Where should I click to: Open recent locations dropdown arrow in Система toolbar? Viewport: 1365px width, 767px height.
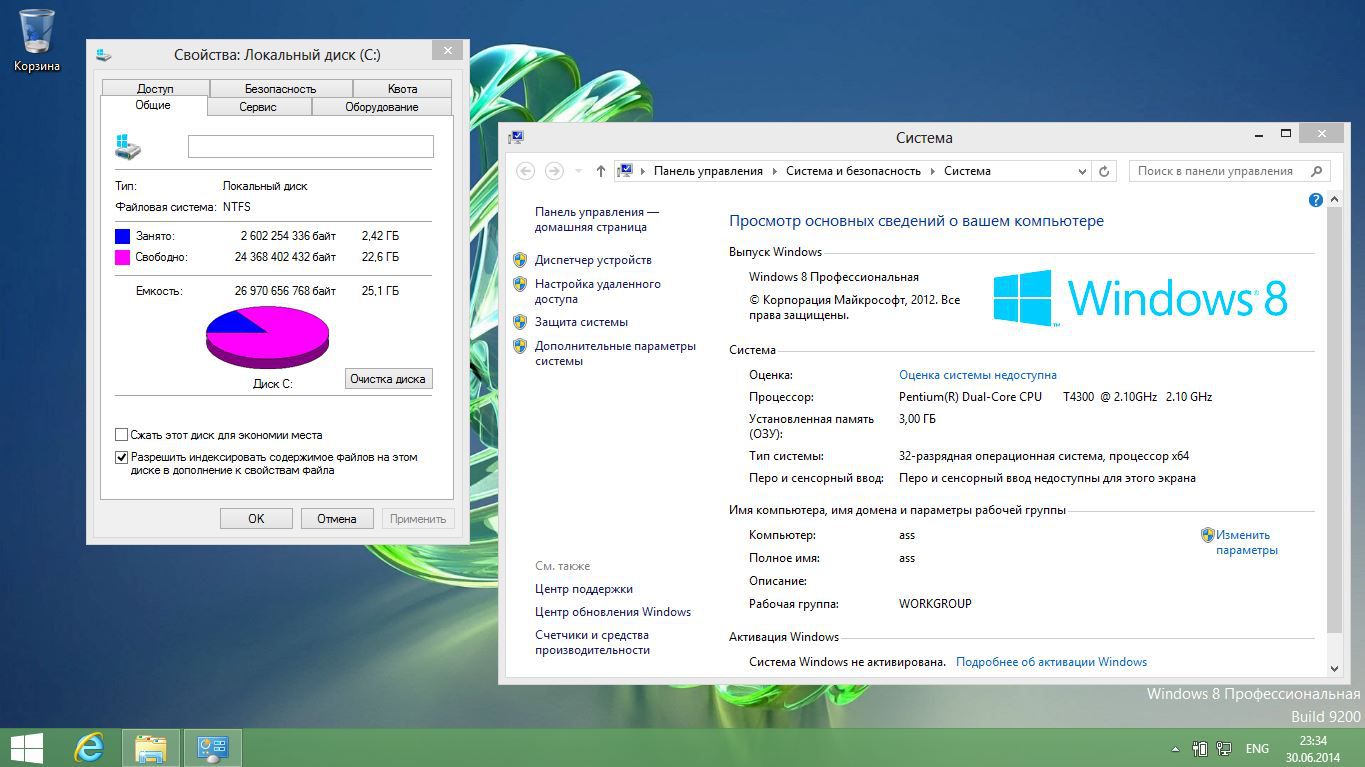click(x=578, y=171)
